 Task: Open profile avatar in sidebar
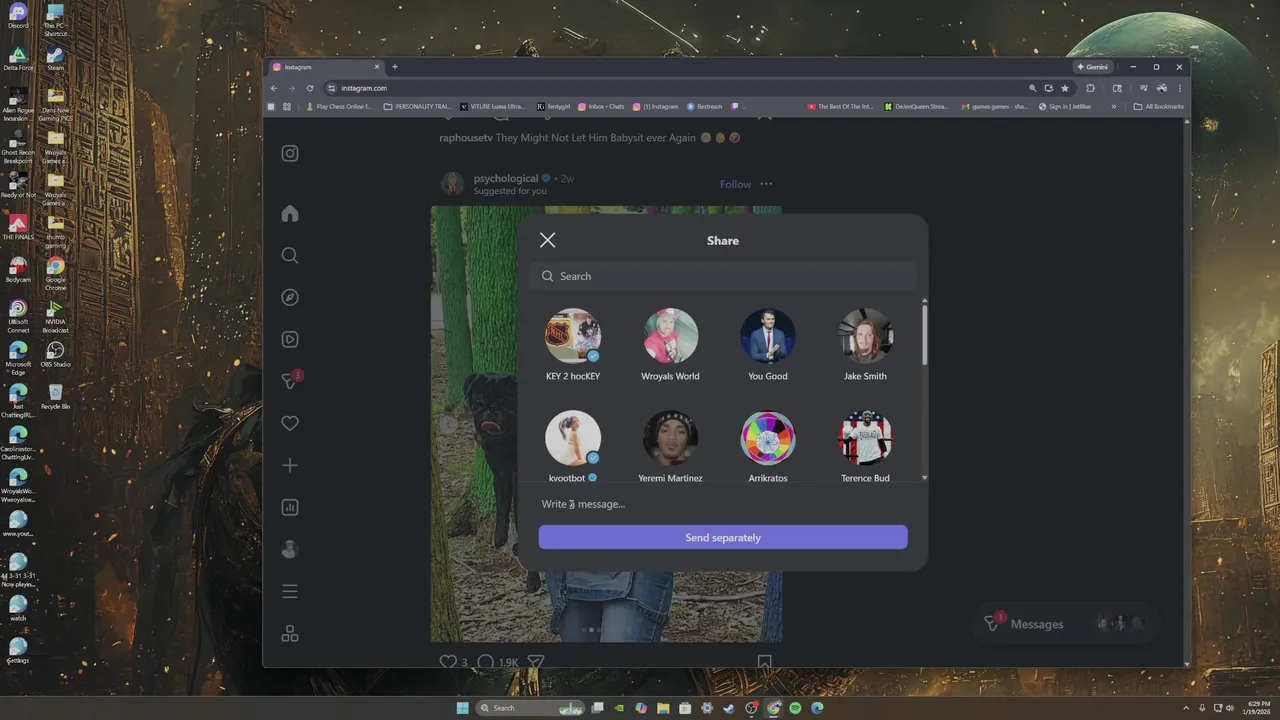pos(290,549)
